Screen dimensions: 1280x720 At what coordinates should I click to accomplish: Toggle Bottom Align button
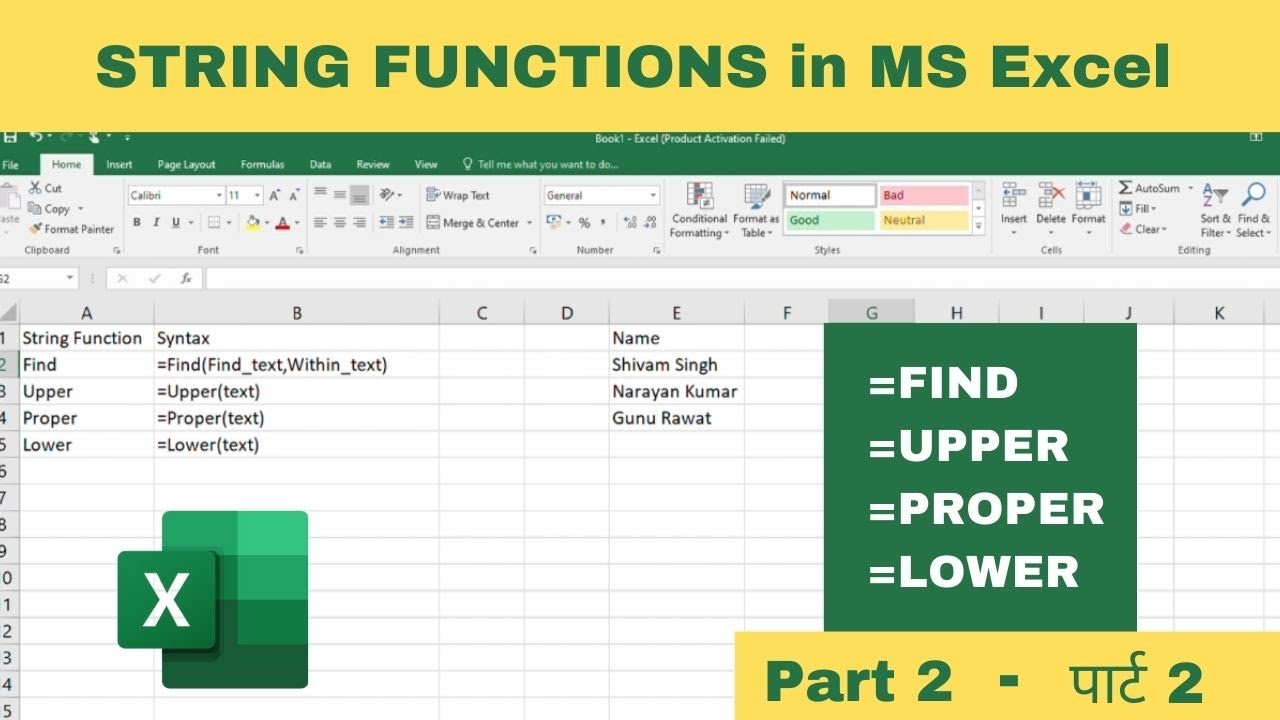tap(359, 195)
